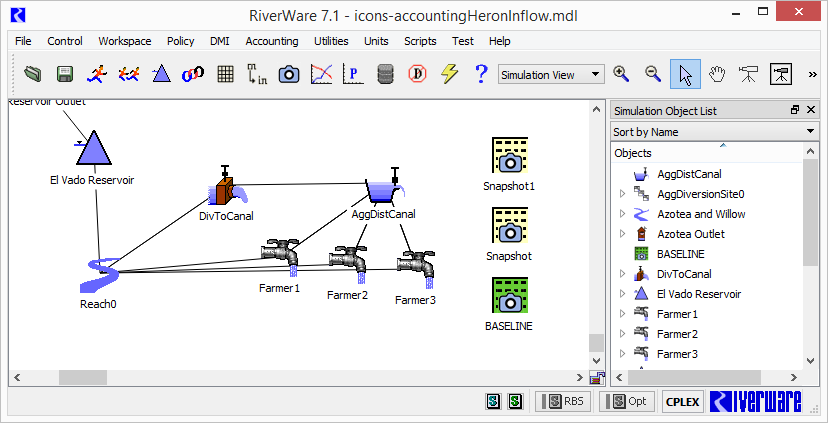Select the Farmer2 faucet object
The width and height of the screenshot is (828, 423).
click(x=347, y=265)
